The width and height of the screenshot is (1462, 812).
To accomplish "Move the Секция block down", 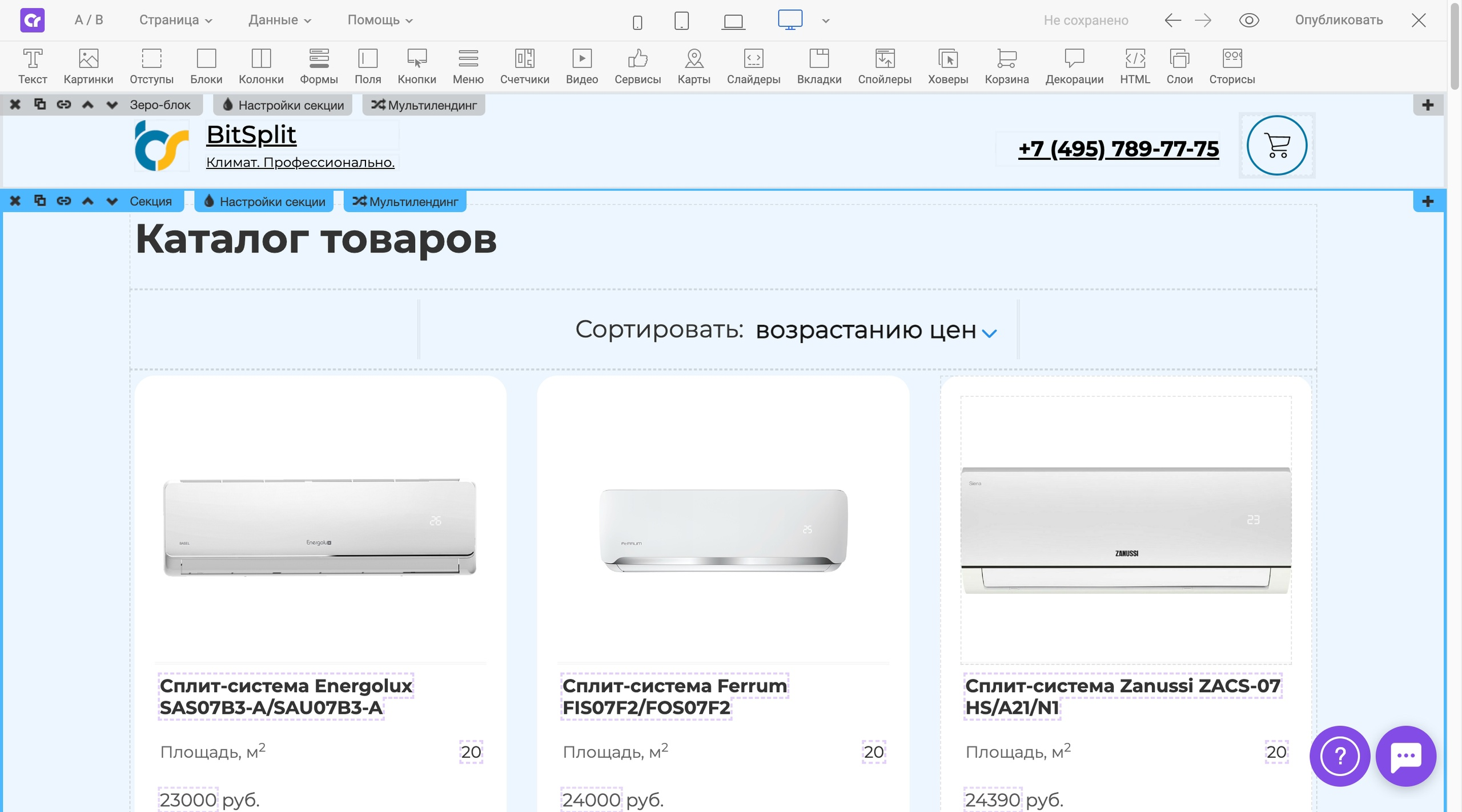I will click(112, 201).
